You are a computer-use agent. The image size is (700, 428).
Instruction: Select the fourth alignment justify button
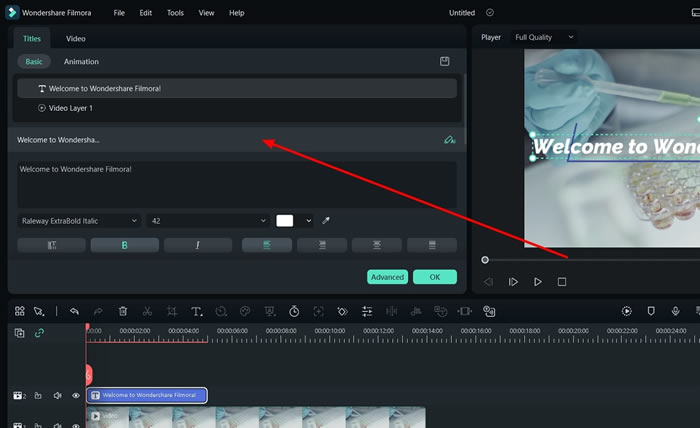pos(432,245)
